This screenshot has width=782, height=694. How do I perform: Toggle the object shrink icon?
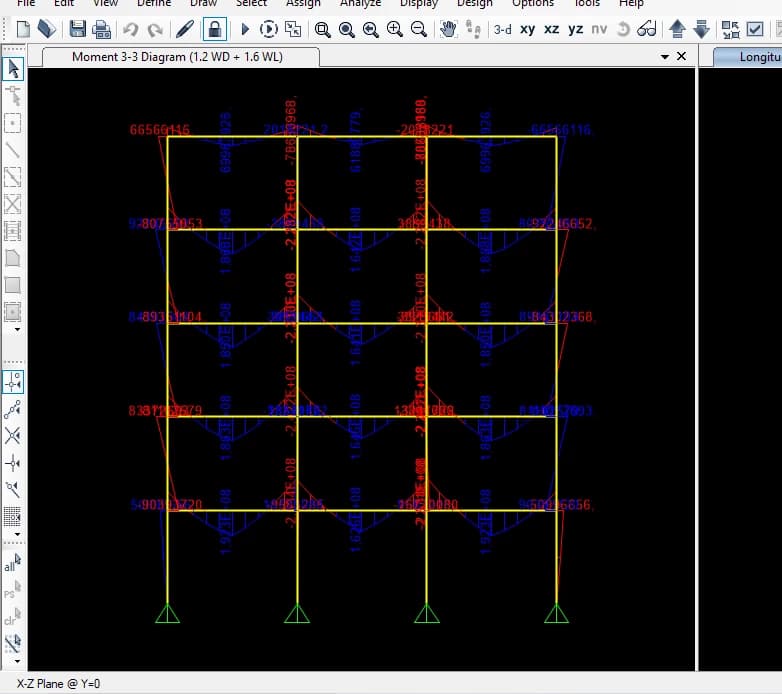point(731,29)
